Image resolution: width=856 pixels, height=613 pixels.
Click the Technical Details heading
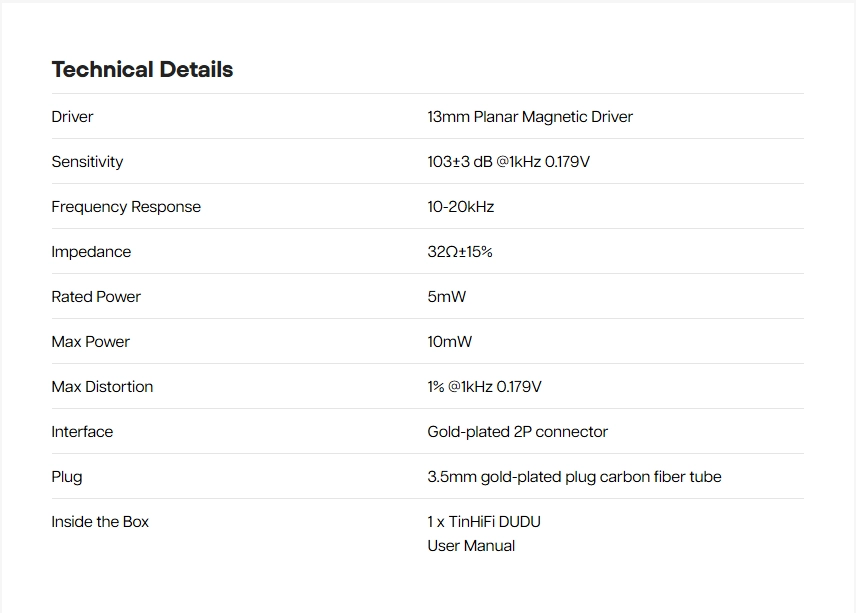click(142, 70)
